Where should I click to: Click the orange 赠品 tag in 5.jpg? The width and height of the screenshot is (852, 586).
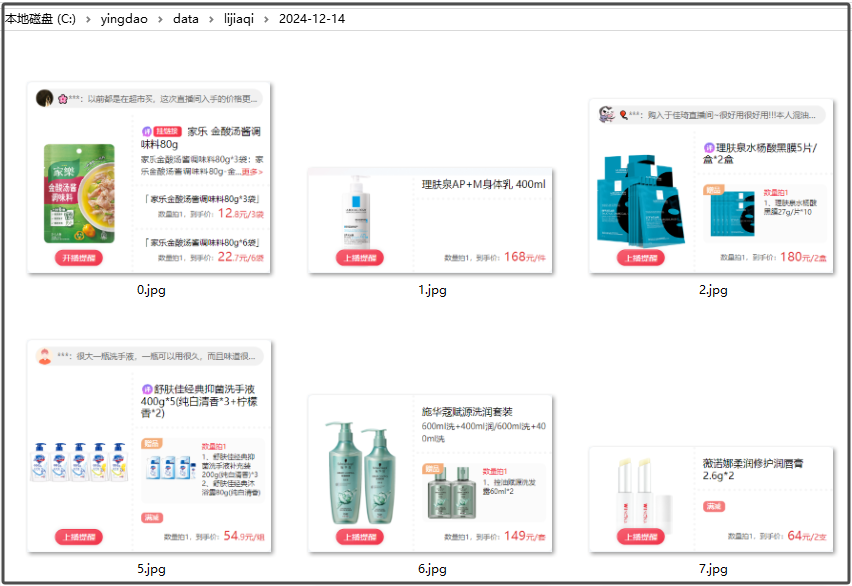click(x=152, y=443)
